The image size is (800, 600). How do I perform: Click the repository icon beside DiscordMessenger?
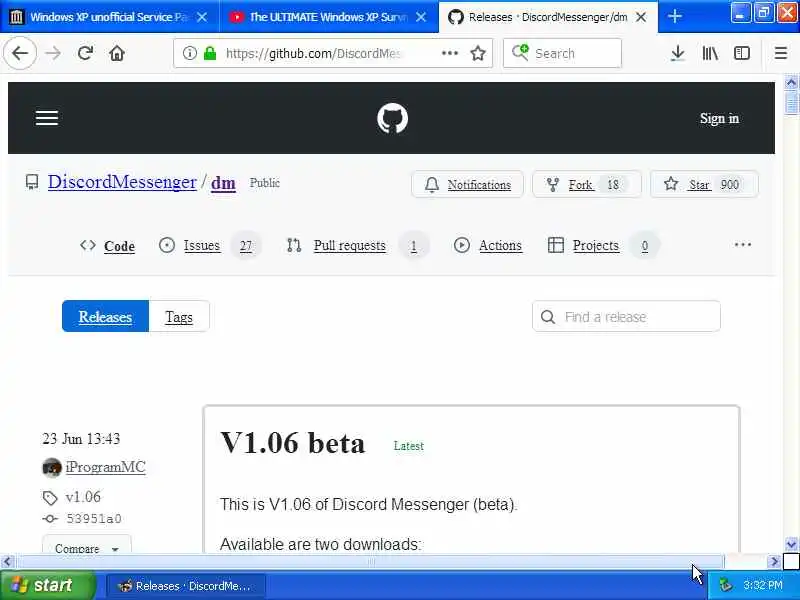click(x=32, y=182)
